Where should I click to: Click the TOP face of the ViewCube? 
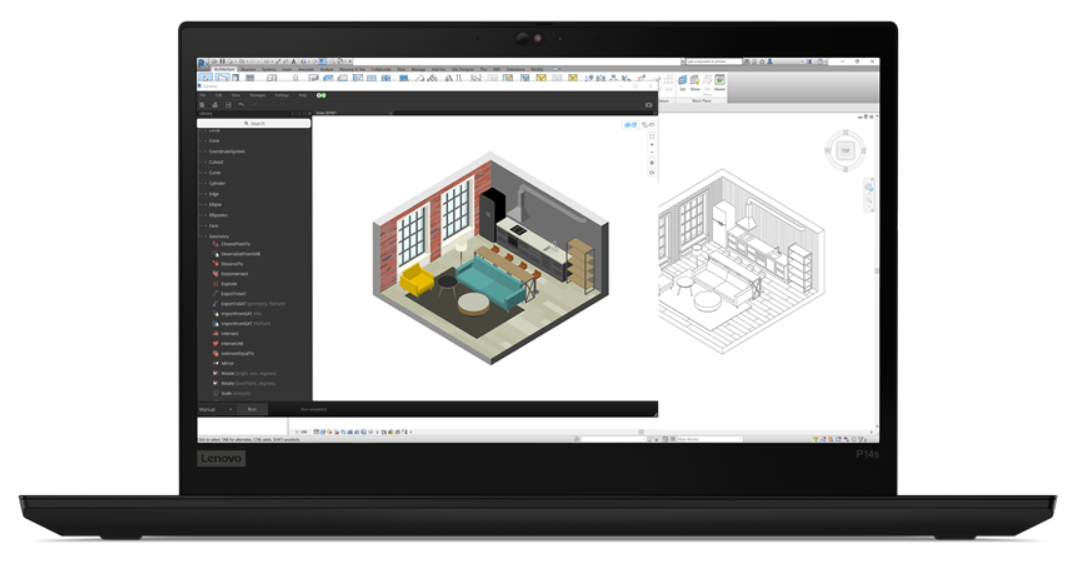click(x=844, y=151)
